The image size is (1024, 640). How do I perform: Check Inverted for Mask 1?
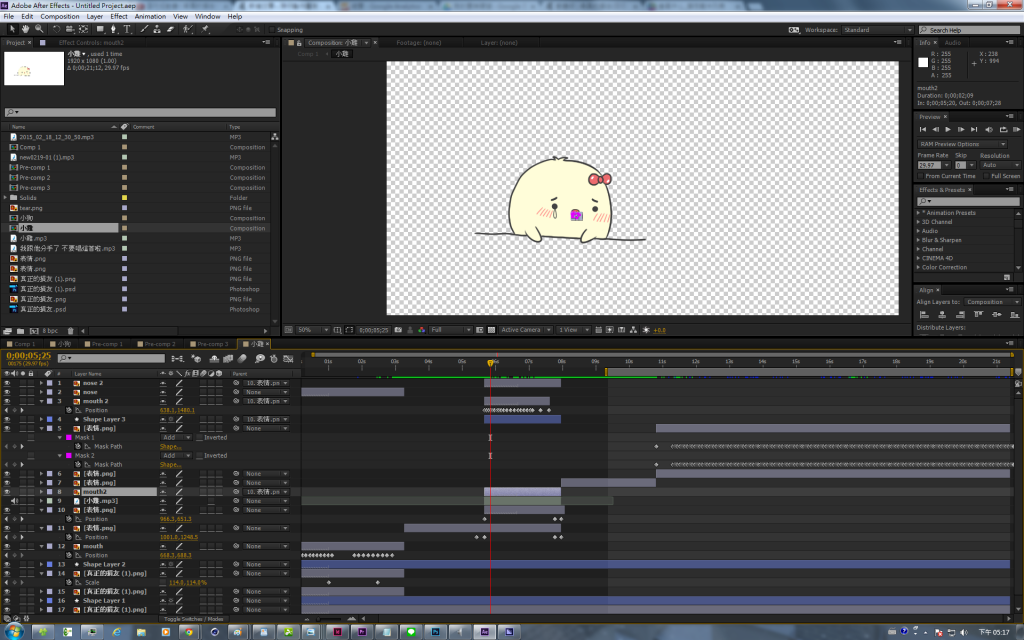click(199, 438)
